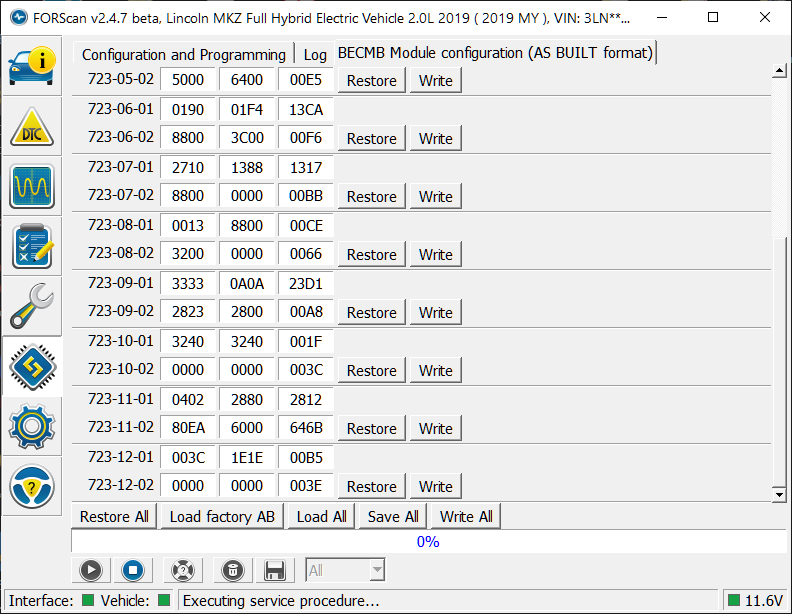The image size is (792, 614).
Task: Open the Service procedures wrench section
Action: tap(31, 306)
